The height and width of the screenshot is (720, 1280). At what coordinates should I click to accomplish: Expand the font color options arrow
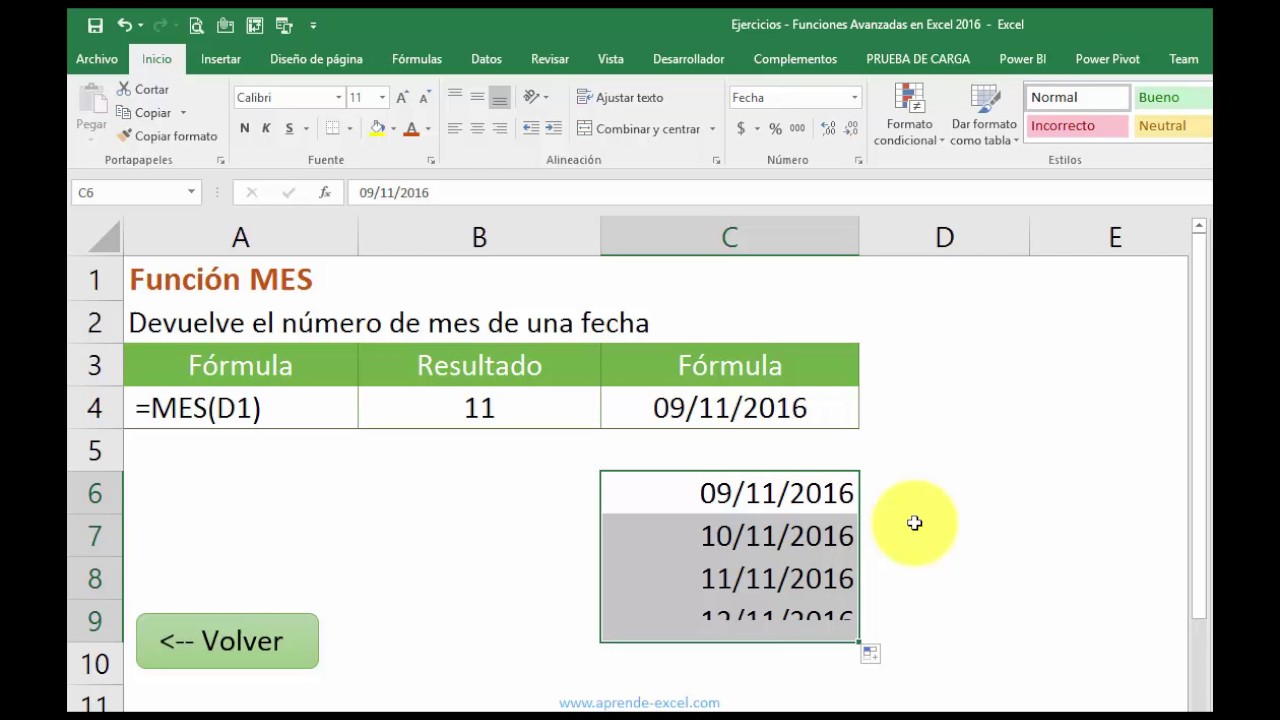(x=427, y=128)
